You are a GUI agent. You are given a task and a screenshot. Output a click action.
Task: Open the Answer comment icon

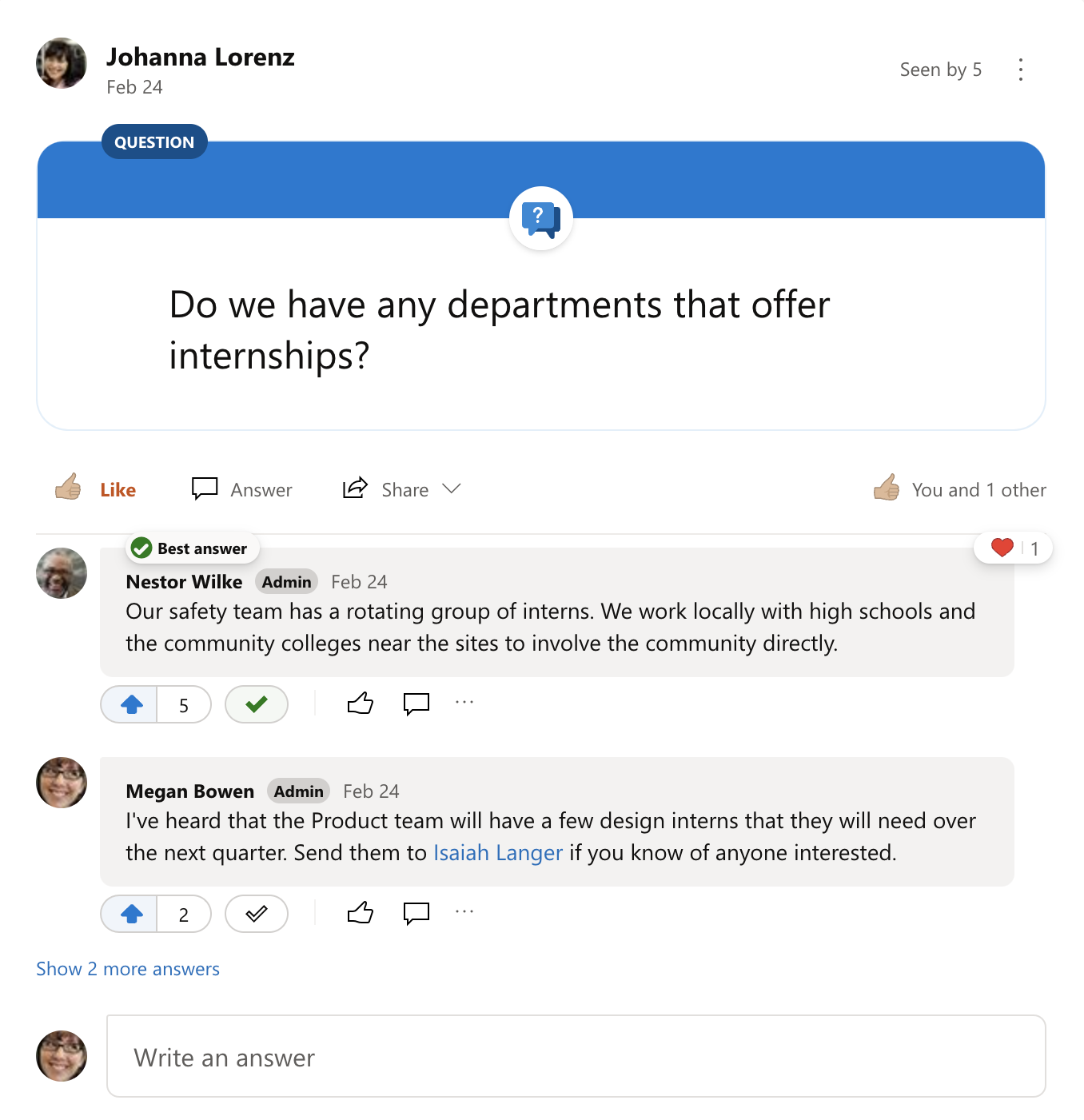pos(205,488)
